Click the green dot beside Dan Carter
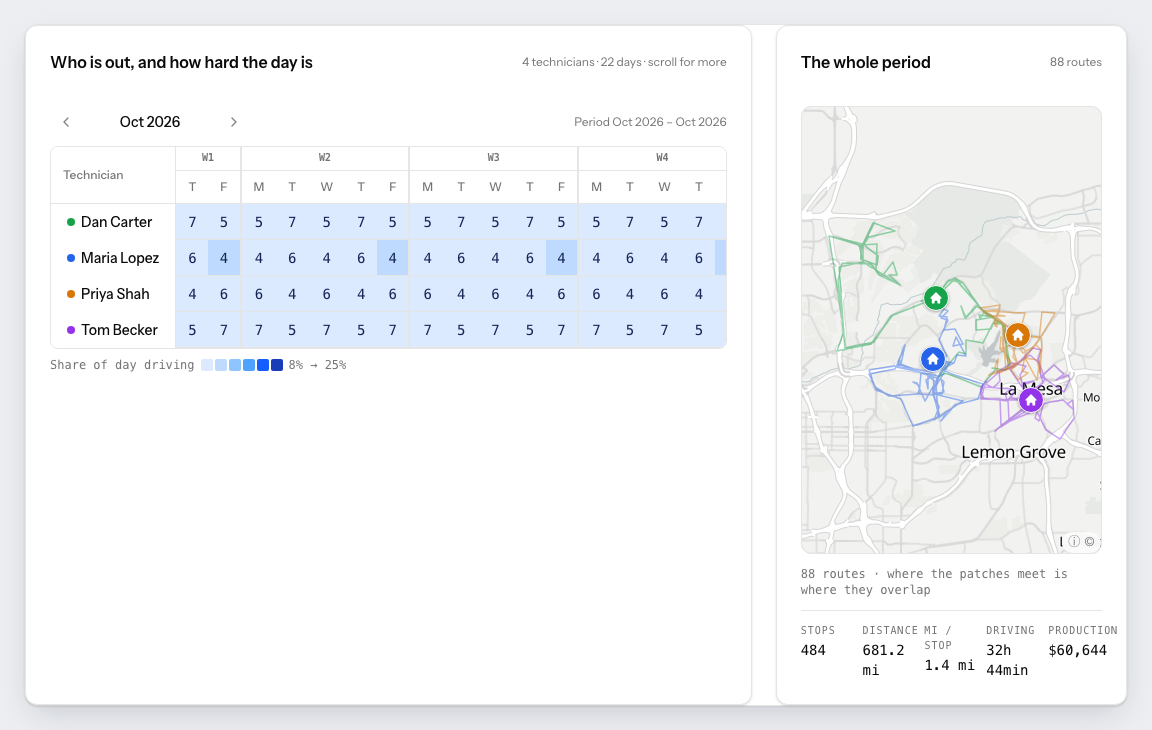 tap(71, 222)
